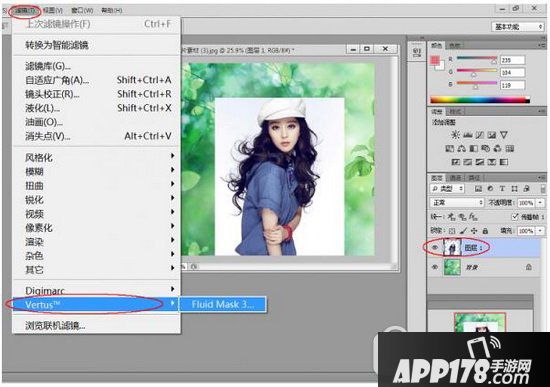Uncheck the propagate frame 1 checkbox

(x=515, y=217)
